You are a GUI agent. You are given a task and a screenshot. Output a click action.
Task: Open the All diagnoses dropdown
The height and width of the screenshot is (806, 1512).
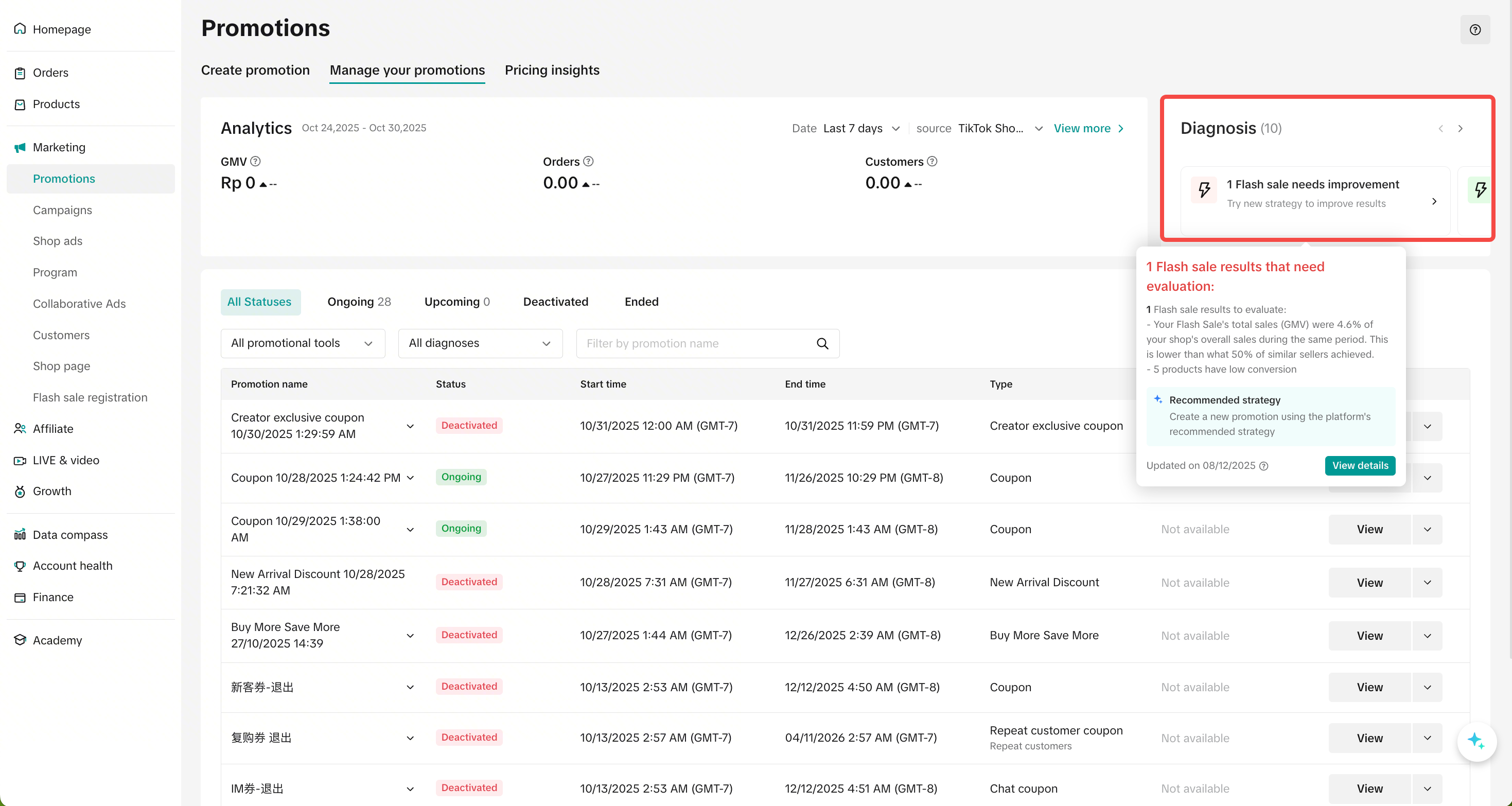click(480, 343)
